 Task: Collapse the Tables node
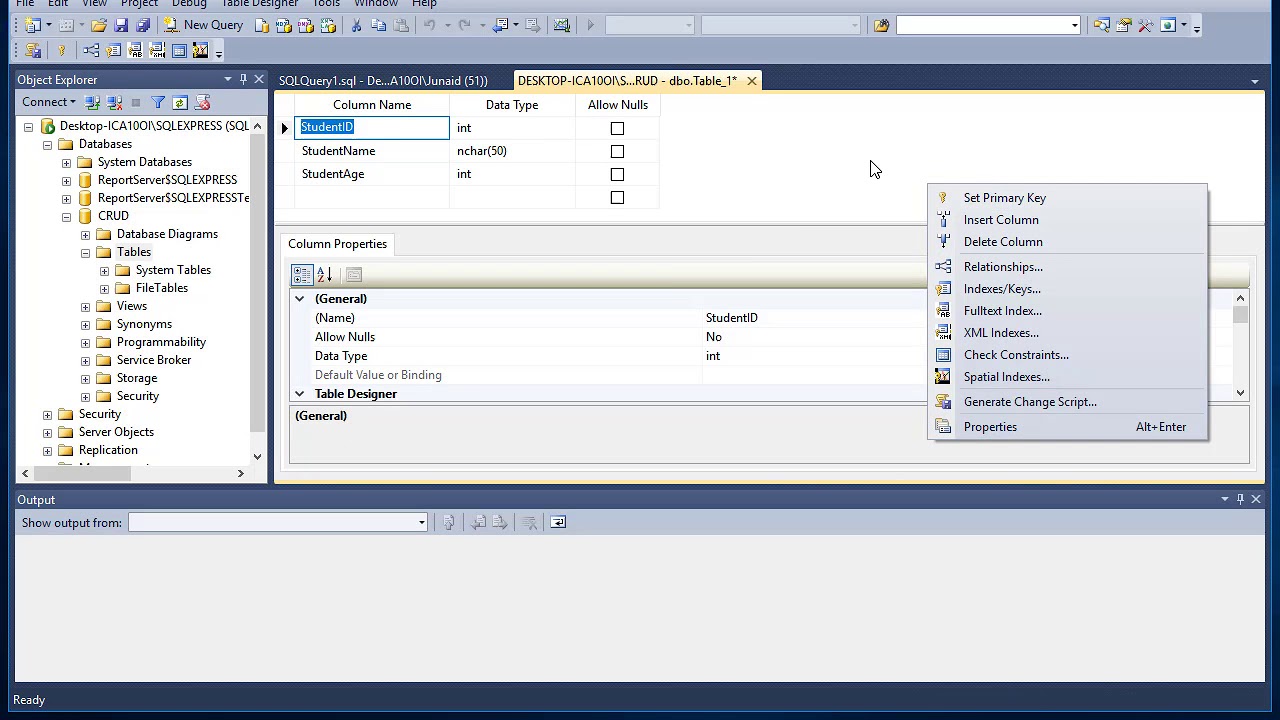85,252
